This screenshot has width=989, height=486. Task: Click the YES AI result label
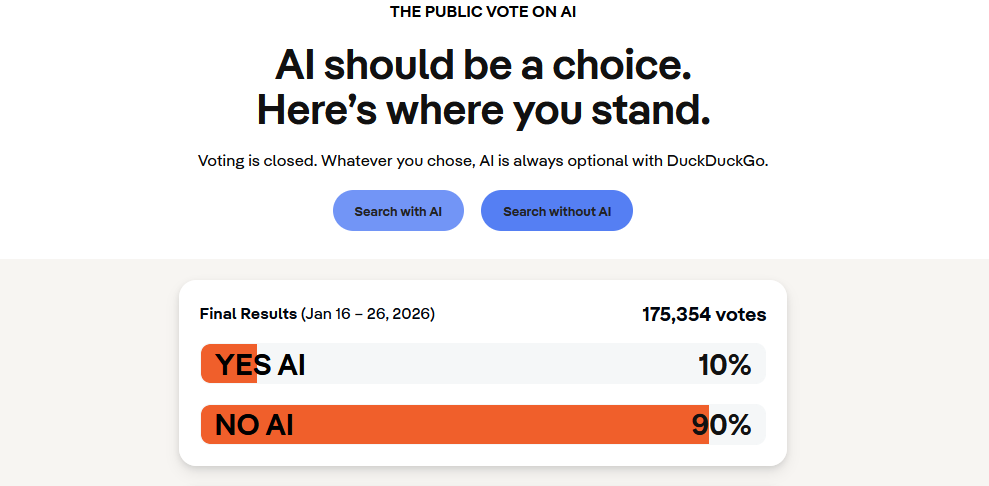point(260,366)
